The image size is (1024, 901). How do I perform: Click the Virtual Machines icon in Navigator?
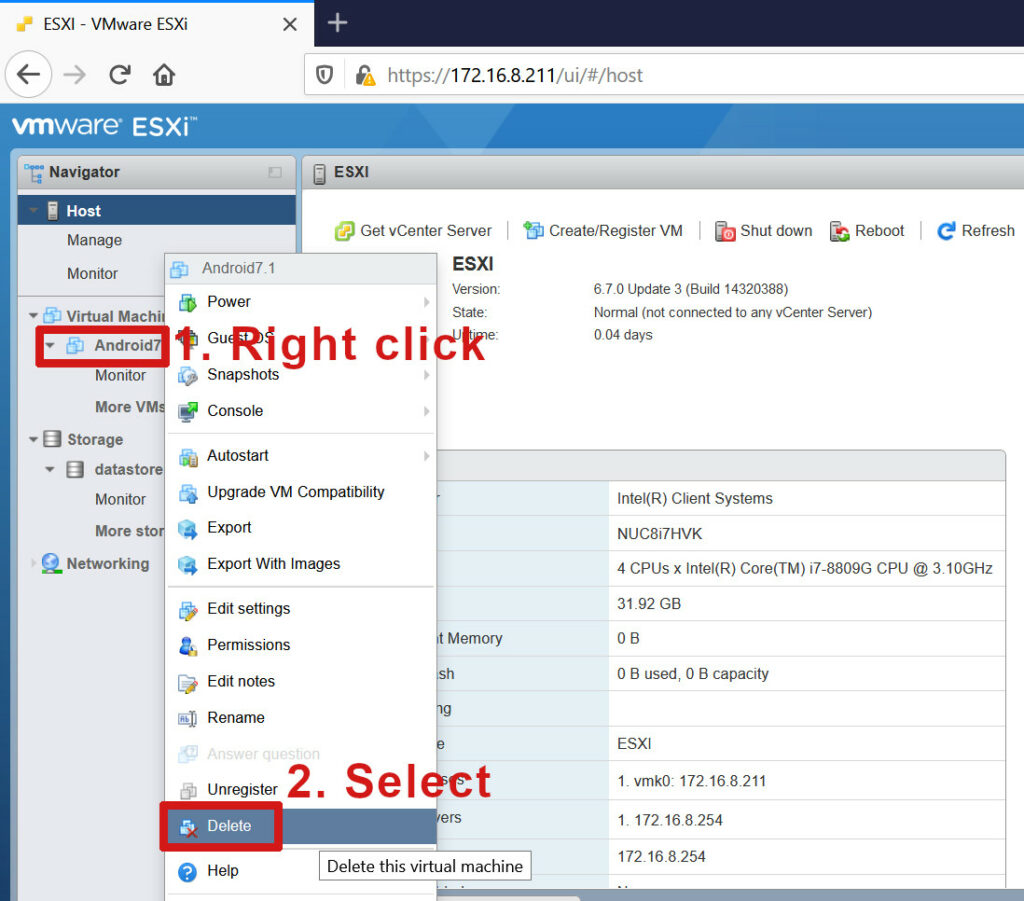click(52, 315)
